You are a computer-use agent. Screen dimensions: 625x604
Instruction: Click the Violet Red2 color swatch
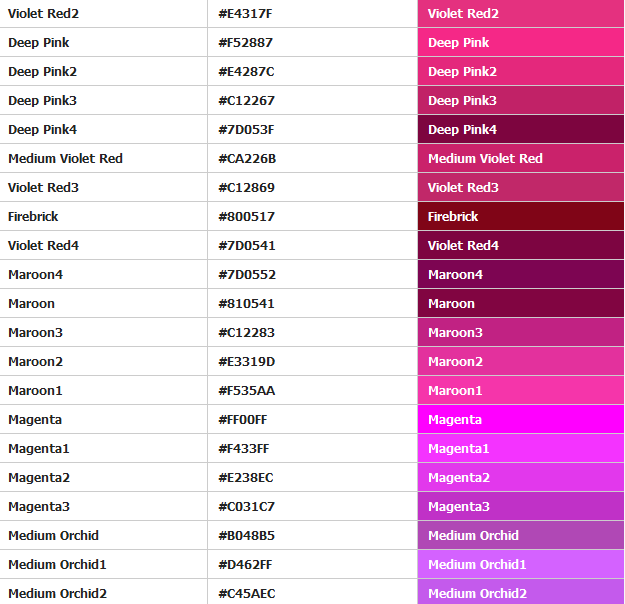520,14
